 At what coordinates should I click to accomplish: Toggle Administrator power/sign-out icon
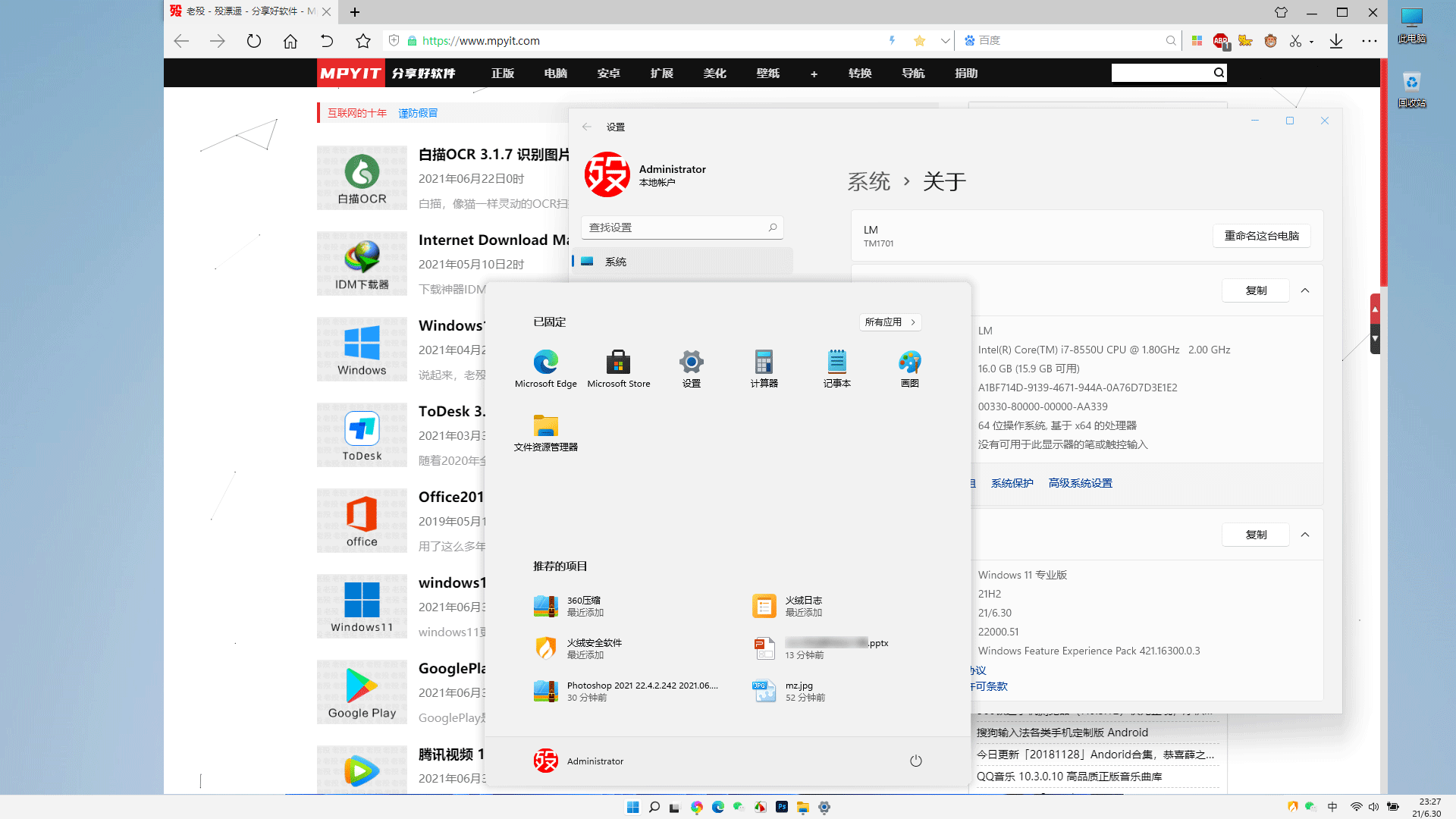915,760
